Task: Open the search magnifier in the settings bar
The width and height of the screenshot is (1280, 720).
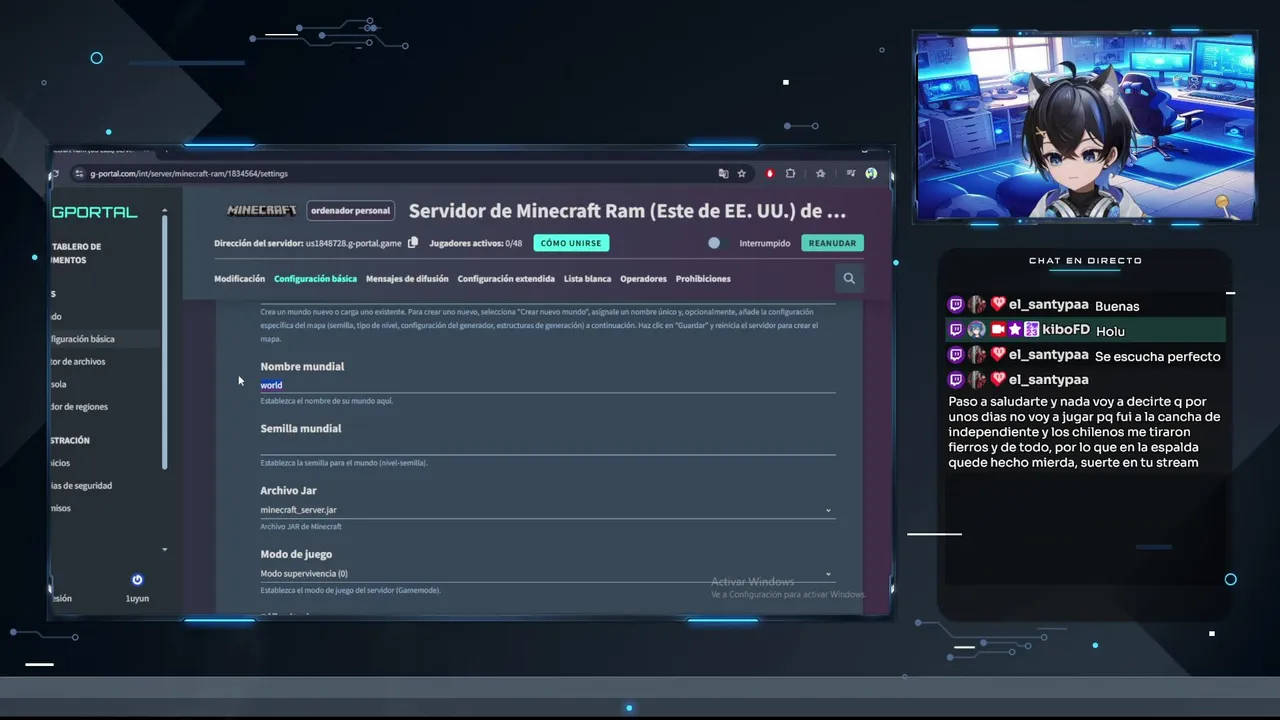Action: pos(849,279)
